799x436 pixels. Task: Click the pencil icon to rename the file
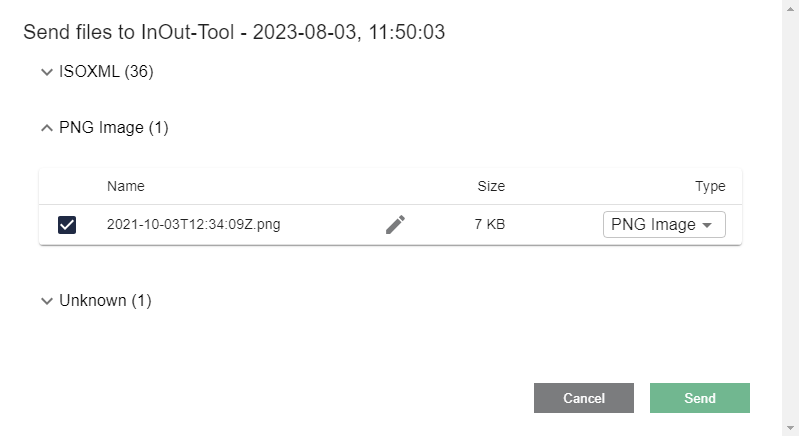tap(395, 225)
